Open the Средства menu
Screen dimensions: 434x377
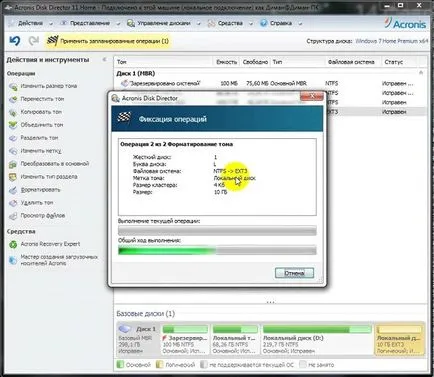click(x=230, y=23)
